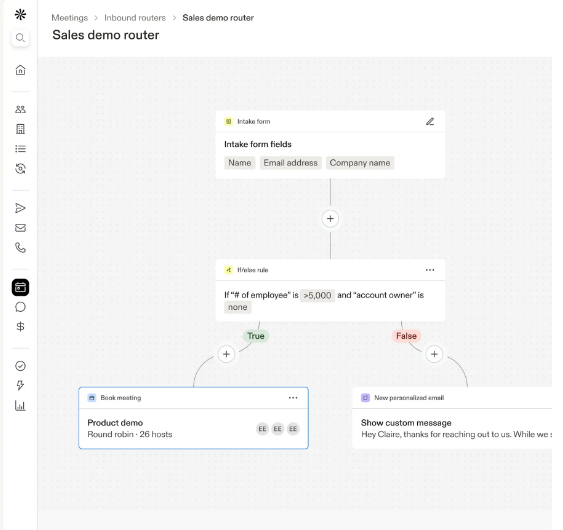The height and width of the screenshot is (530, 563).
Task: Click the none condition value
Action: point(238,307)
